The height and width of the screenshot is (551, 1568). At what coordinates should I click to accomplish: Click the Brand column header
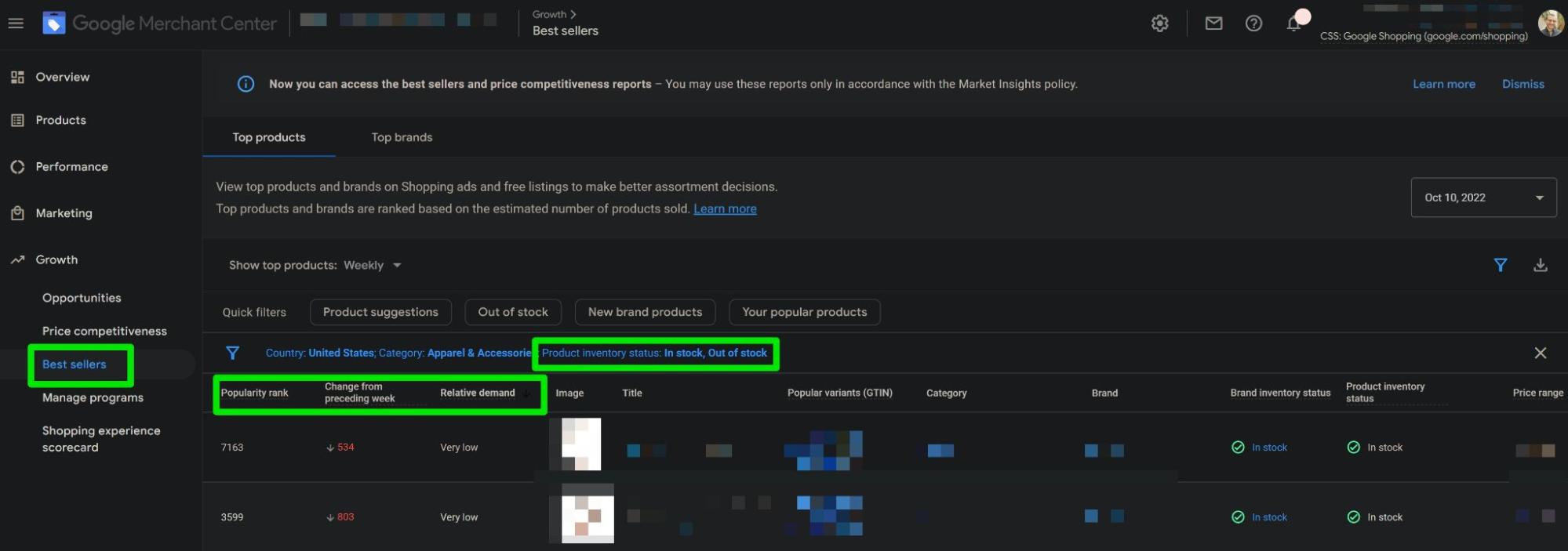(x=1104, y=393)
